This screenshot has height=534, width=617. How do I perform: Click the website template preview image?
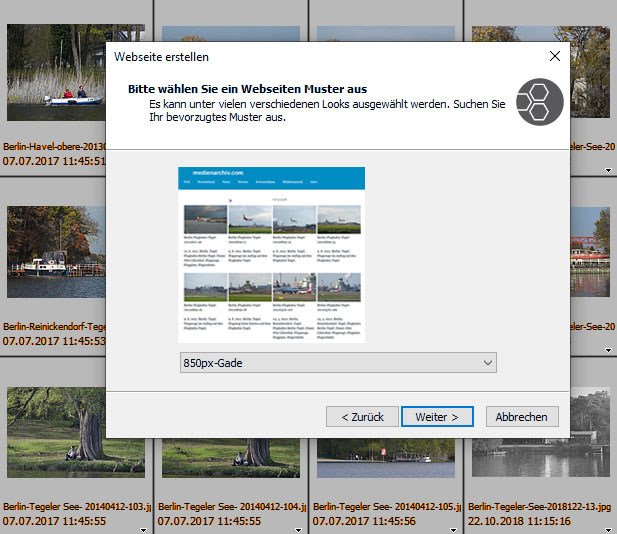271,254
